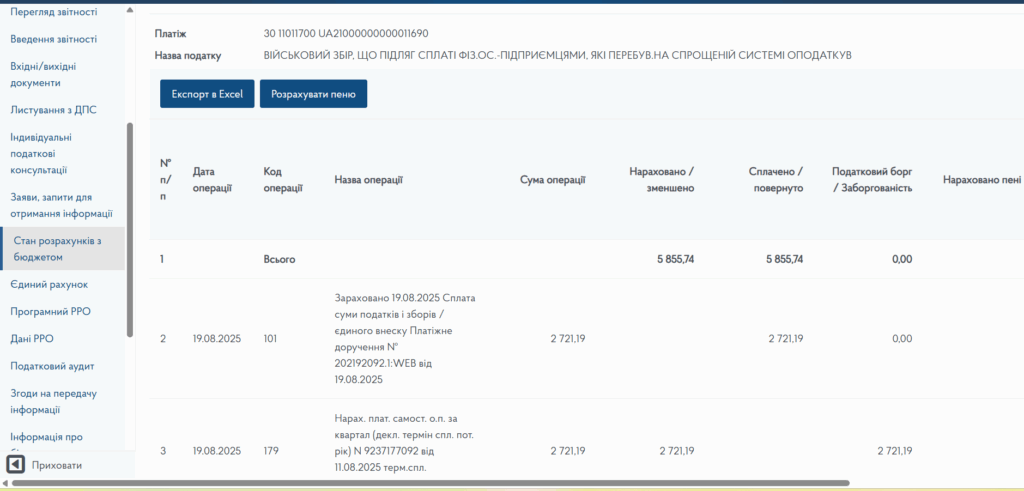Click the collapse sidebar arrow icon
The height and width of the screenshot is (491, 1024).
point(15,465)
